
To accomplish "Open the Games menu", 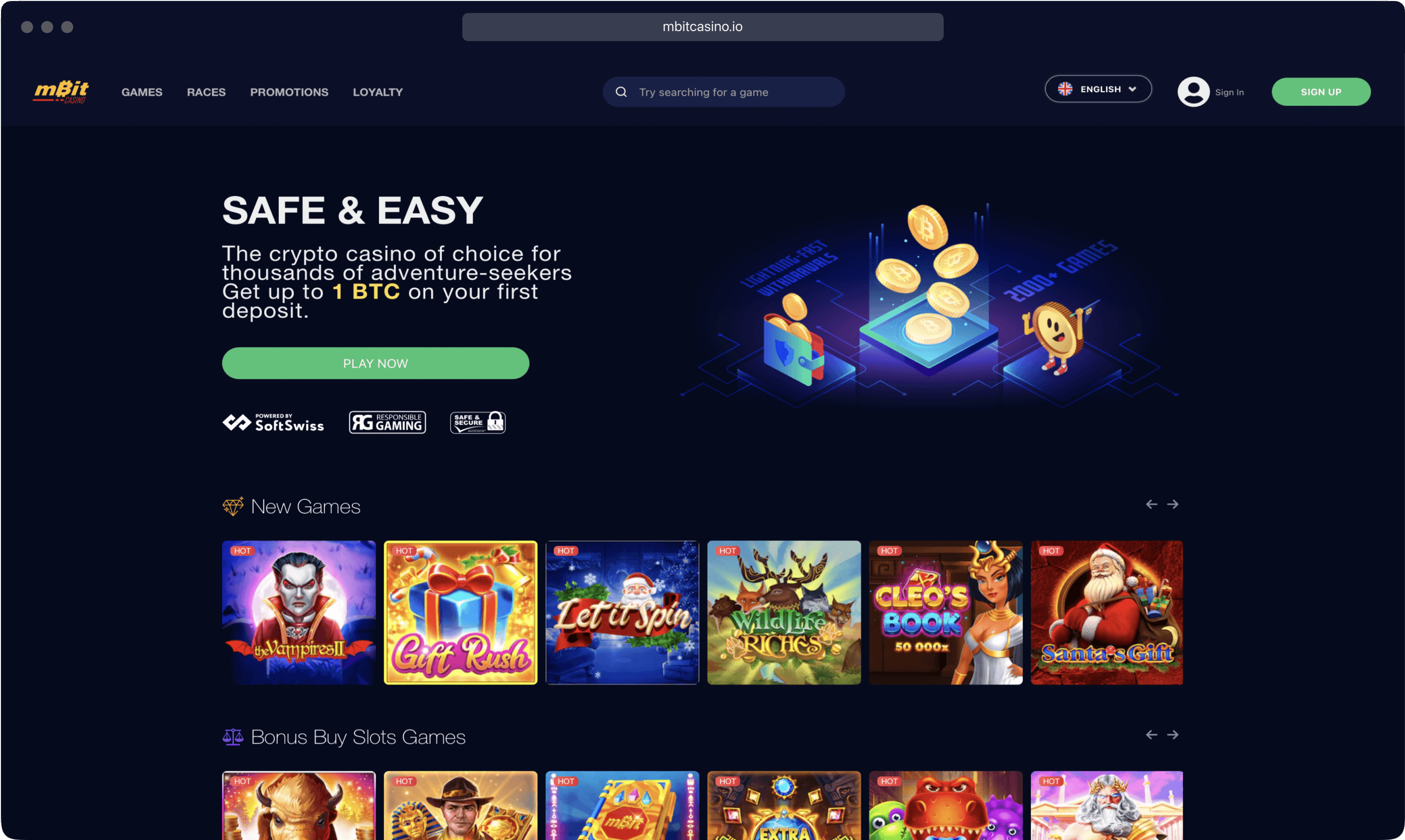I will (141, 92).
